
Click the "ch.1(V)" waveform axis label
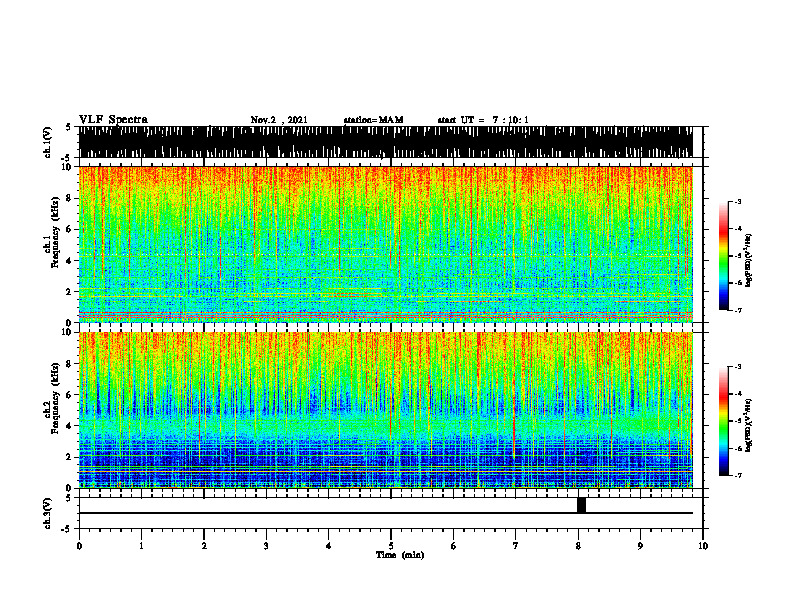tap(48, 142)
